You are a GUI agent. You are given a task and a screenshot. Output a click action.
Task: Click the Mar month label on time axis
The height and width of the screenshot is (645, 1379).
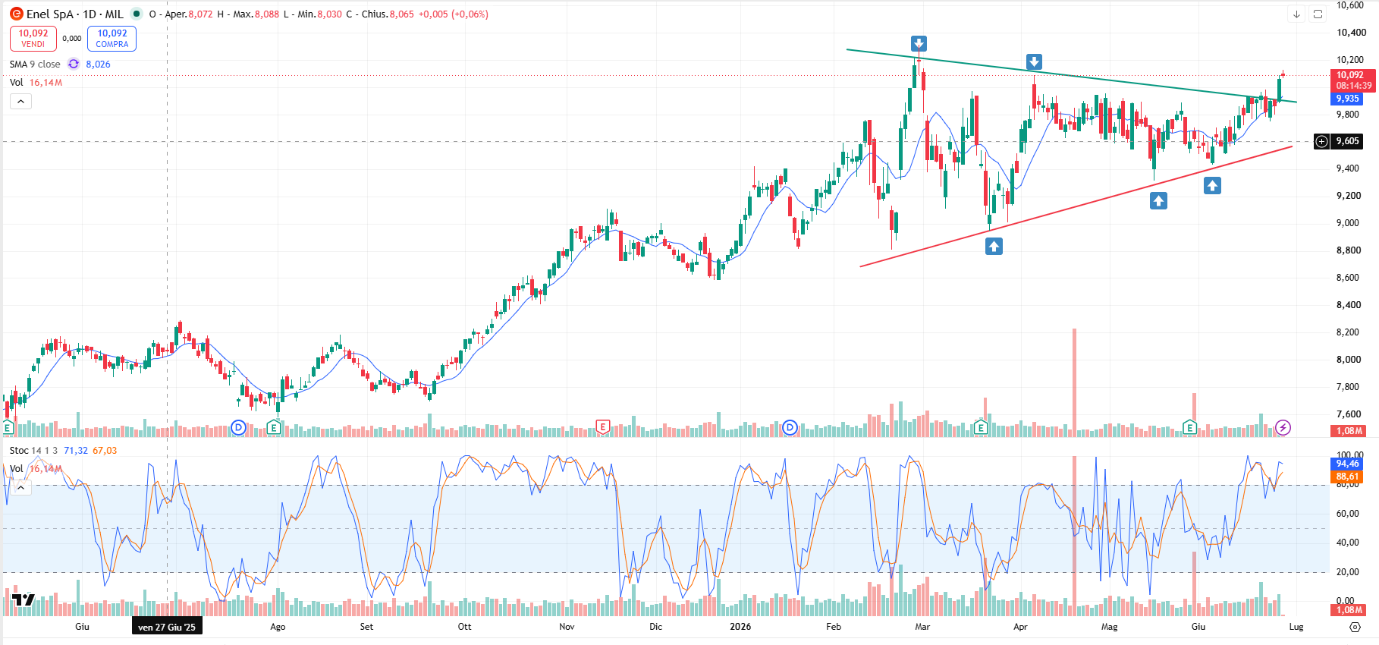coord(923,627)
